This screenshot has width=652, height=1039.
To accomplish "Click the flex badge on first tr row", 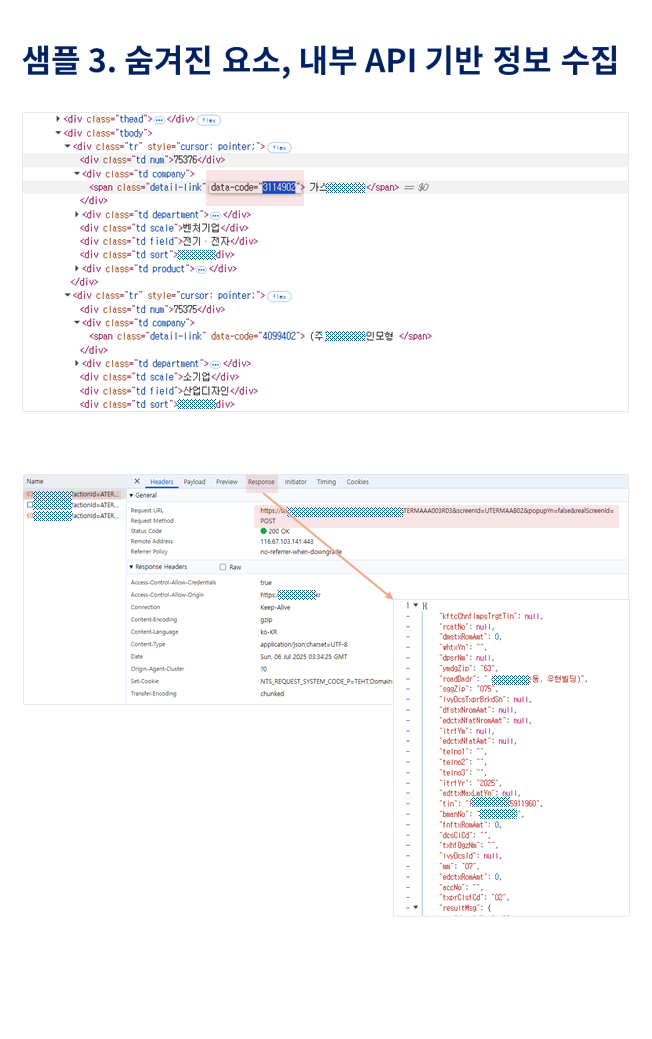I will 279,147.
